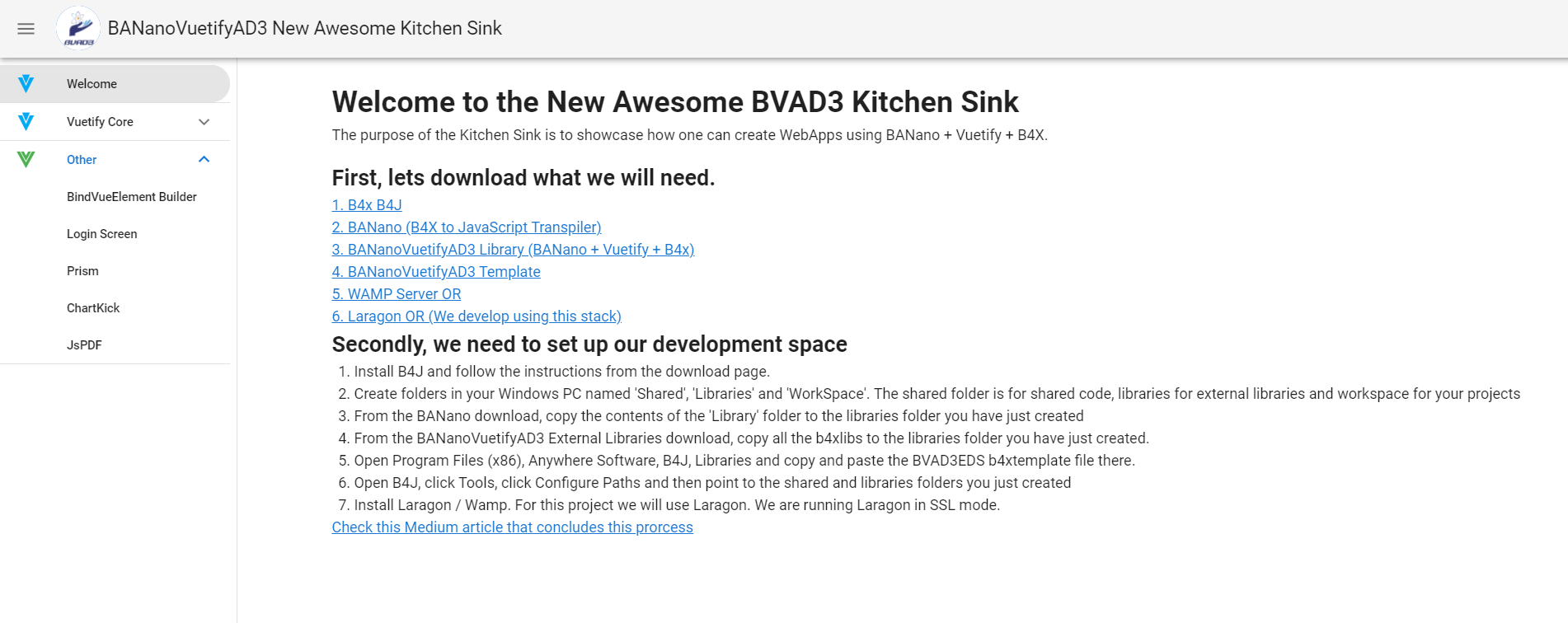Click the blue Vuetify icon beside Welcome
1568x623 pixels.
coord(26,84)
